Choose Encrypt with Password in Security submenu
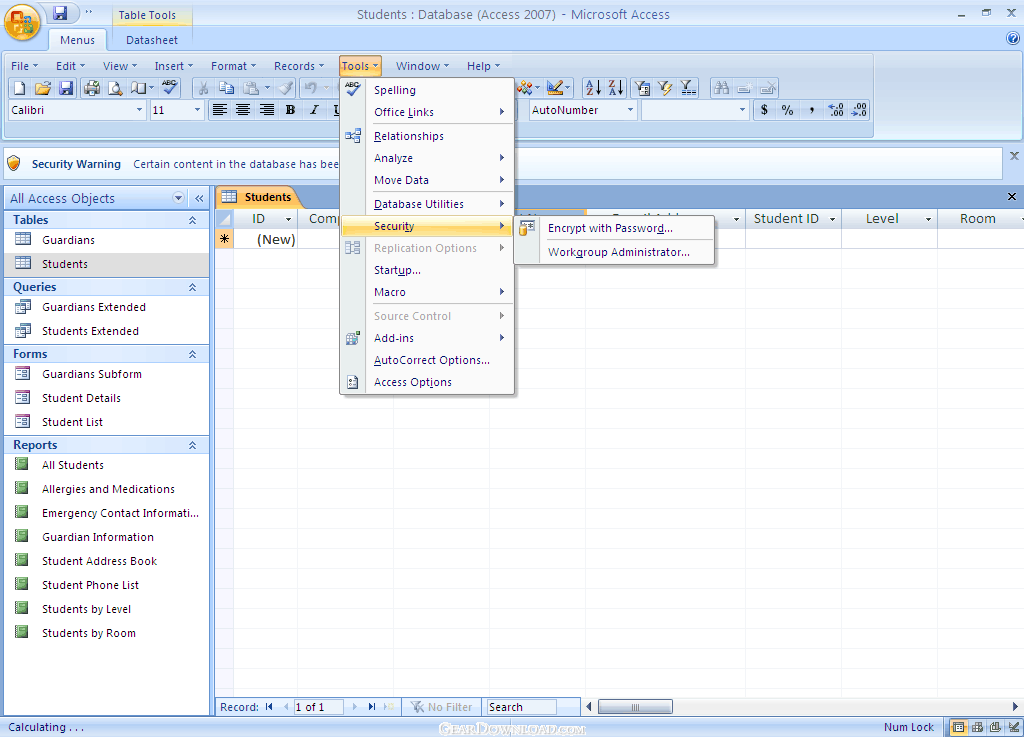1024x737 pixels. click(x=615, y=228)
